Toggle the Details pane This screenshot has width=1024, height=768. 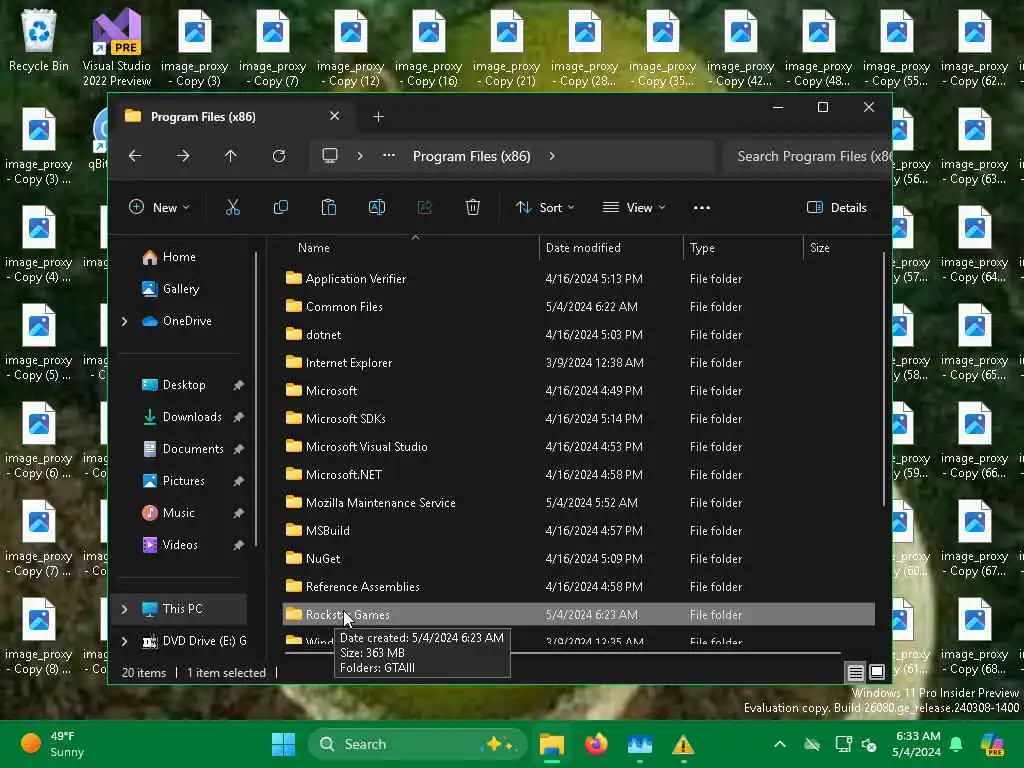pyautogui.click(x=837, y=208)
